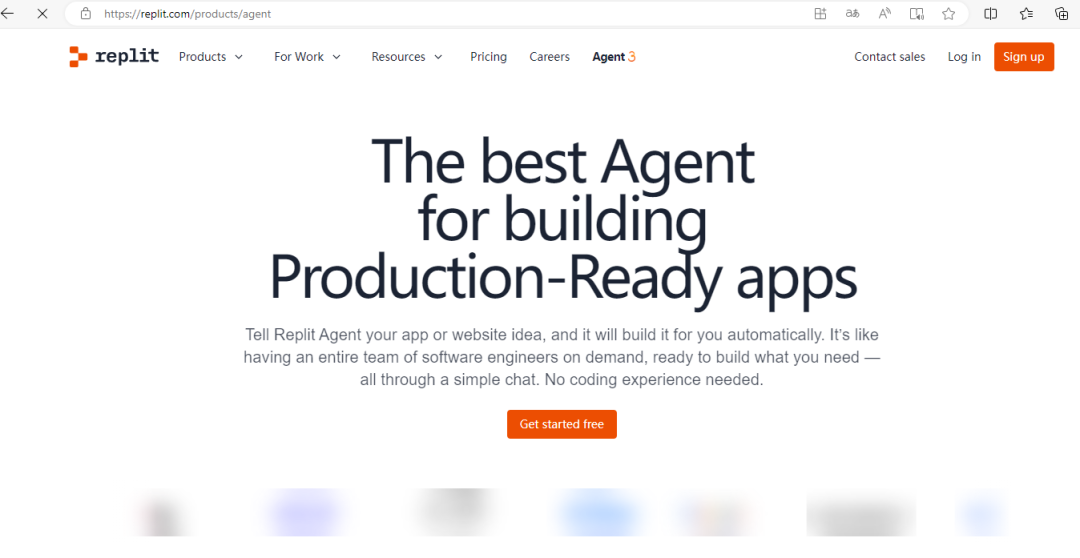Click the address bar URL field
This screenshot has width=1080, height=558.
[x=400, y=14]
